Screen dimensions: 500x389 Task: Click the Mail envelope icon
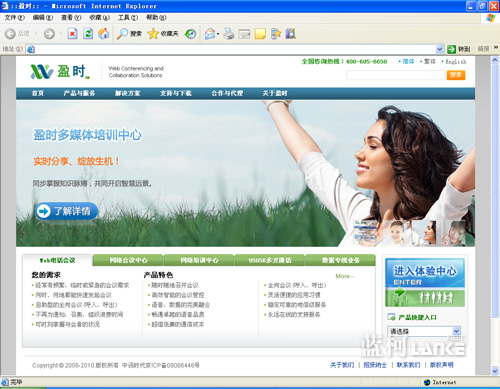(x=210, y=33)
